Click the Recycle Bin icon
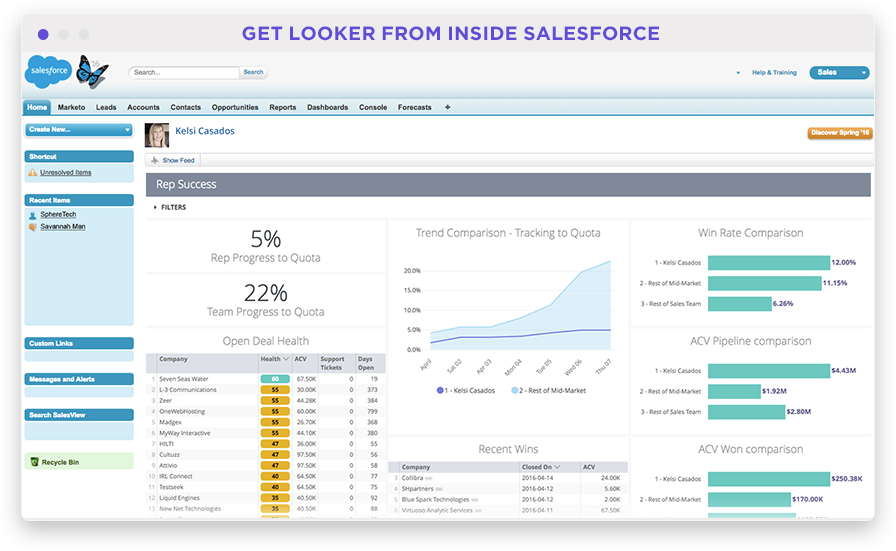 pos(34,462)
